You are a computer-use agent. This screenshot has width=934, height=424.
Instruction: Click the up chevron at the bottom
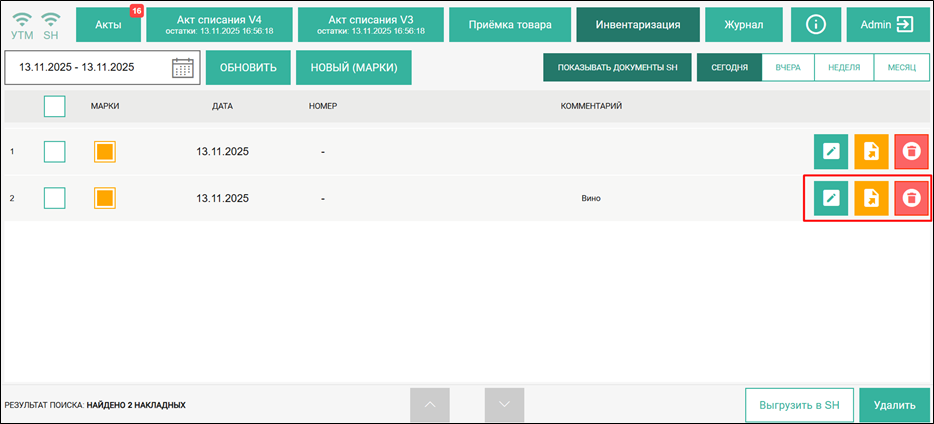pos(430,405)
